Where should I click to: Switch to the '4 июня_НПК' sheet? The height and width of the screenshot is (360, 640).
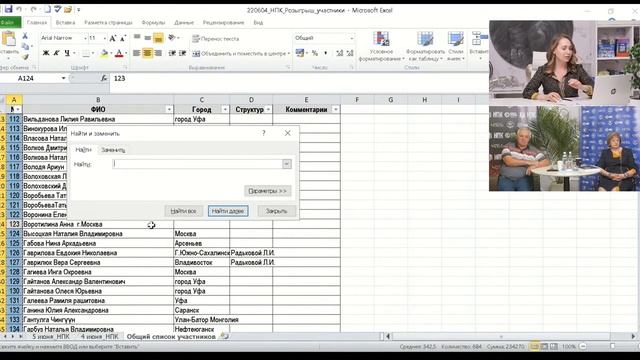(x=99, y=337)
